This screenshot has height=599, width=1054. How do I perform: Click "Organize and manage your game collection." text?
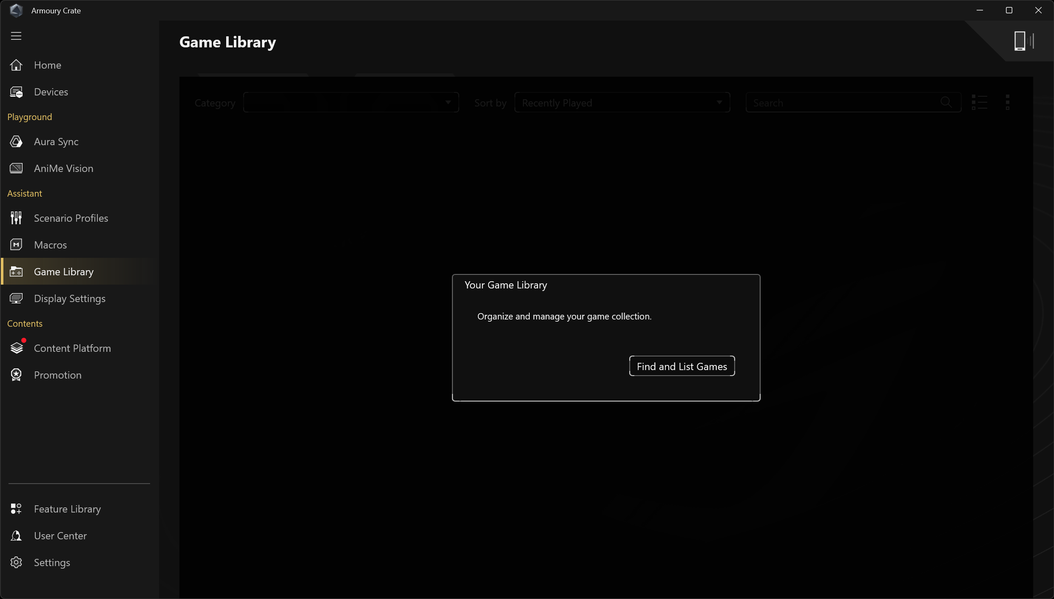(x=565, y=317)
